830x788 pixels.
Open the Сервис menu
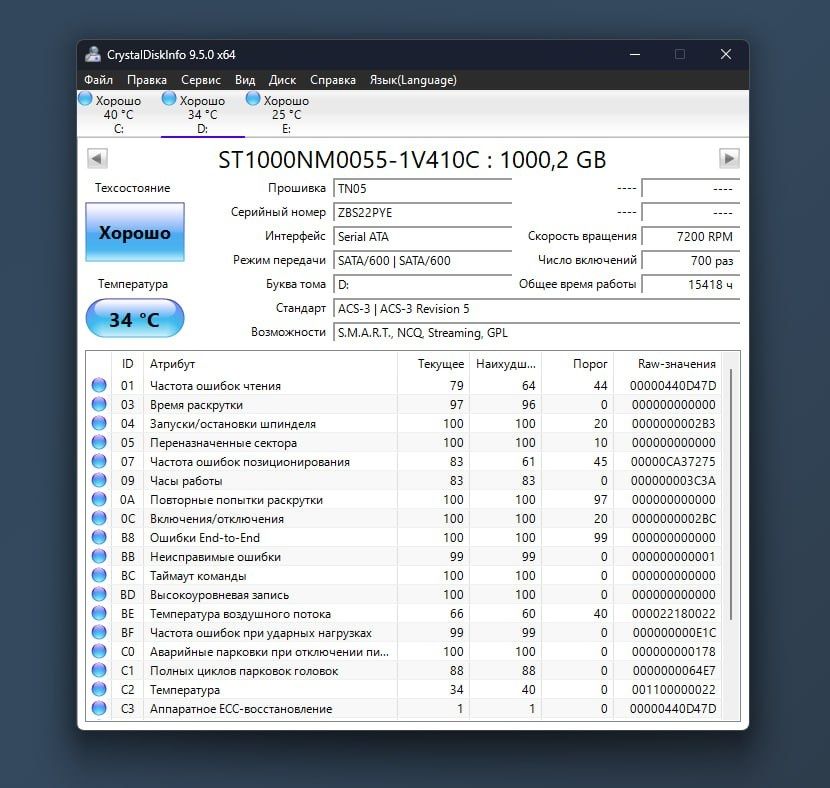coord(201,80)
